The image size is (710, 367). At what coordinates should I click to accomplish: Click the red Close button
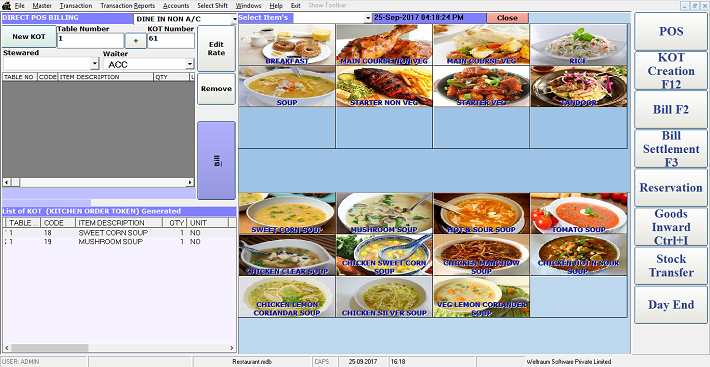[507, 18]
